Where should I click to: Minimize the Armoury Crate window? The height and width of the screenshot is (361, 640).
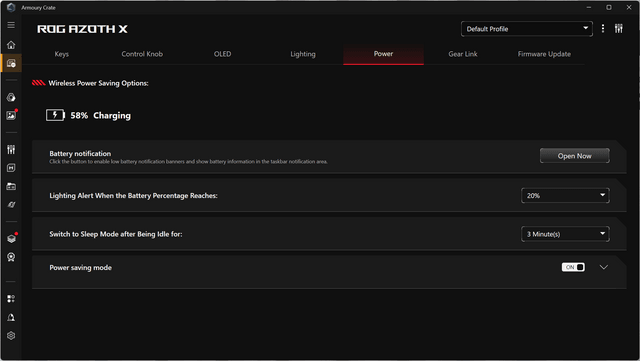coord(589,7)
